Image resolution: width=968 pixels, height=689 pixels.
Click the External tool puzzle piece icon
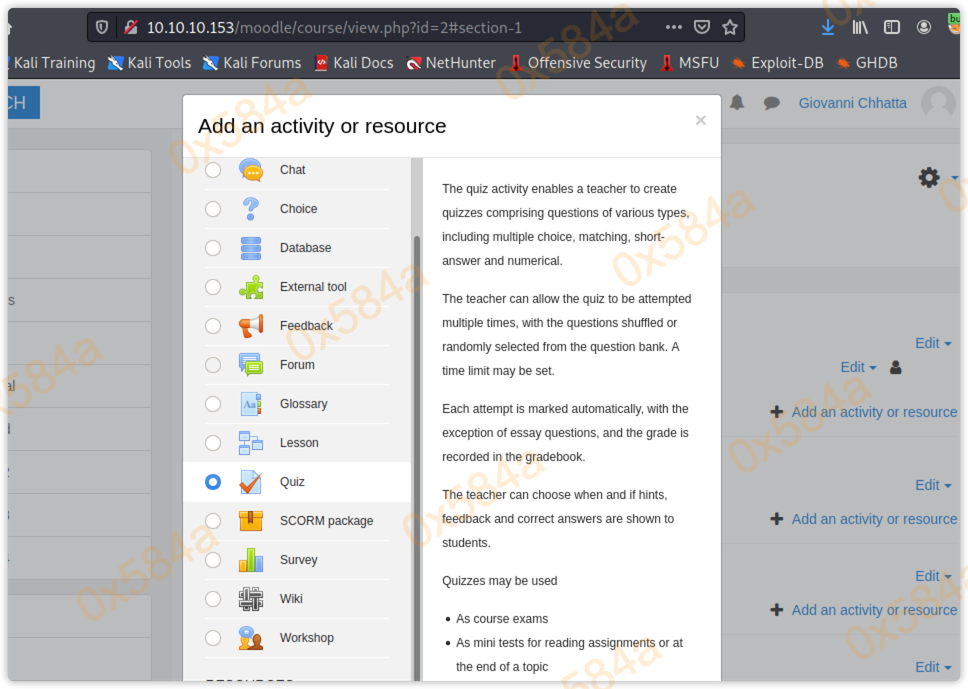click(x=251, y=287)
